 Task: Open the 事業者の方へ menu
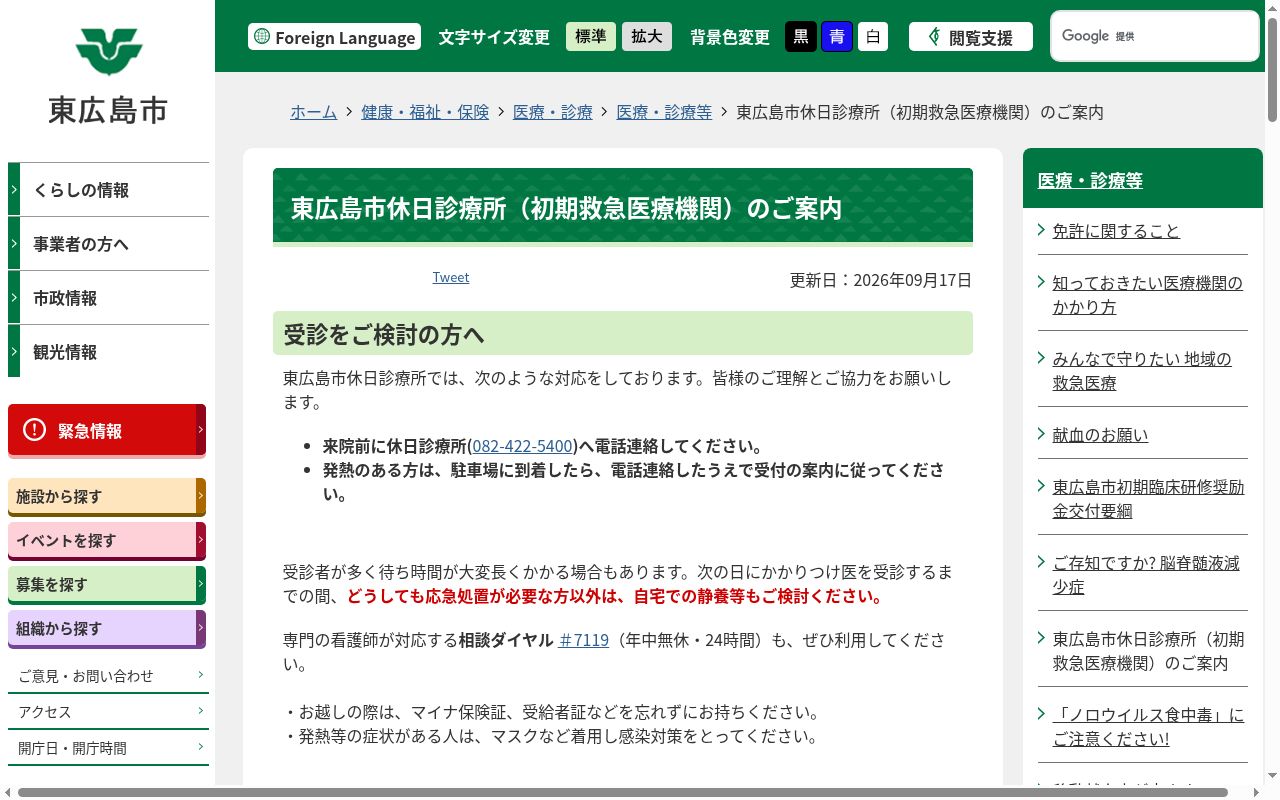tap(108, 244)
